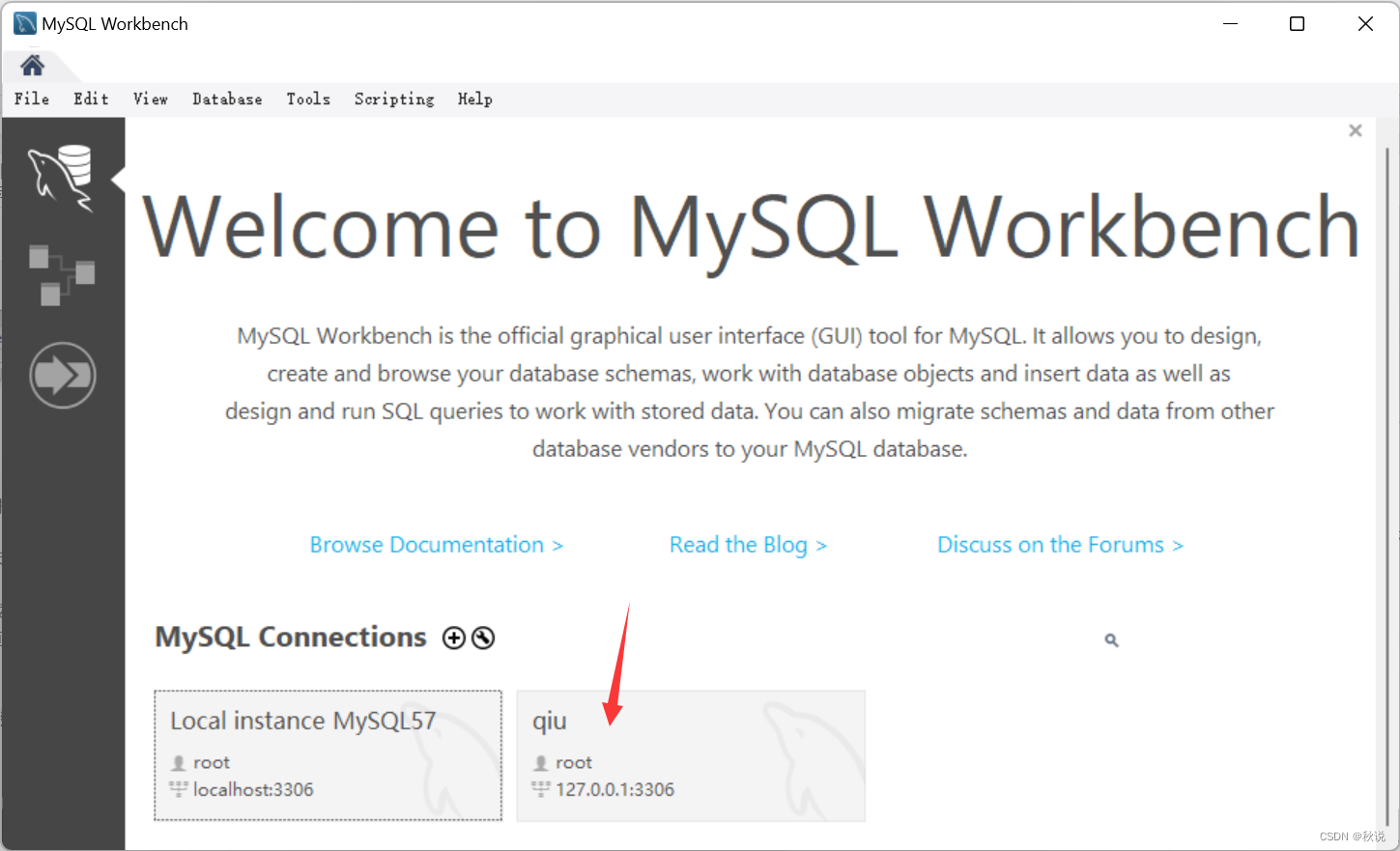This screenshot has width=1400, height=851.
Task: Follow the Browse Documentation link
Action: 437,545
